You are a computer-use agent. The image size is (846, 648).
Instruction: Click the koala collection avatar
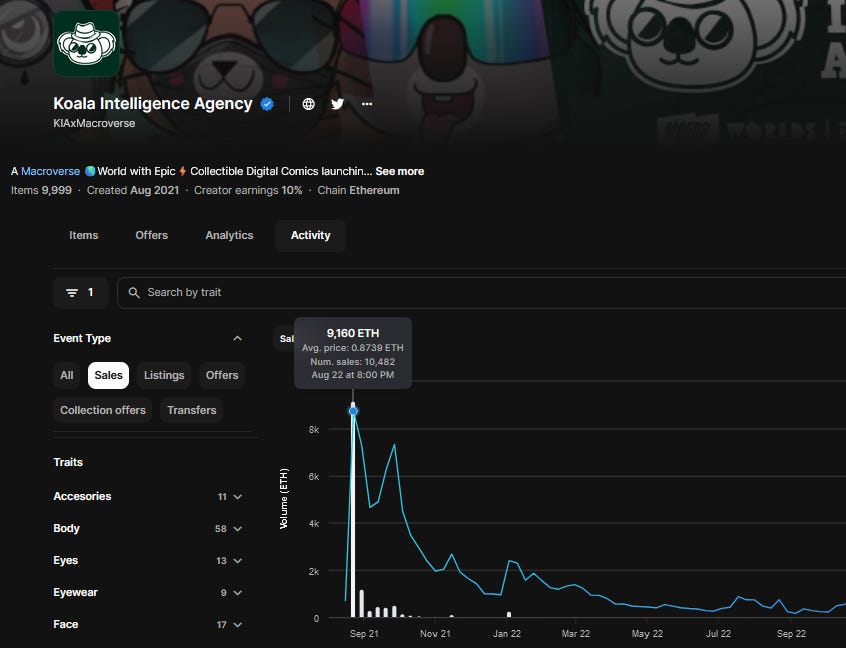(x=86, y=44)
